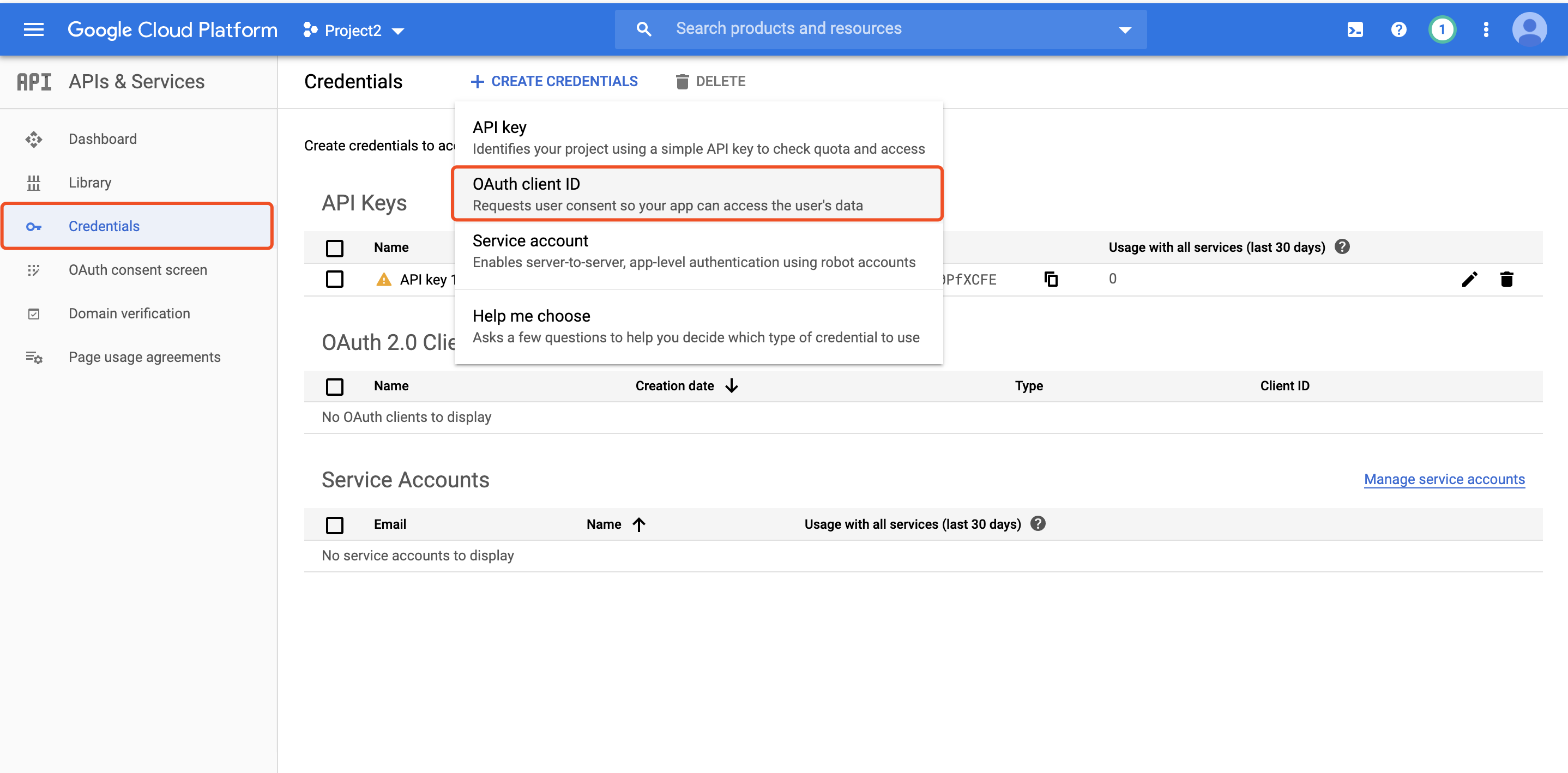Viewport: 1568px width, 773px height.
Task: Sort OAuth clients by Creation date
Action: pyautogui.click(x=686, y=385)
